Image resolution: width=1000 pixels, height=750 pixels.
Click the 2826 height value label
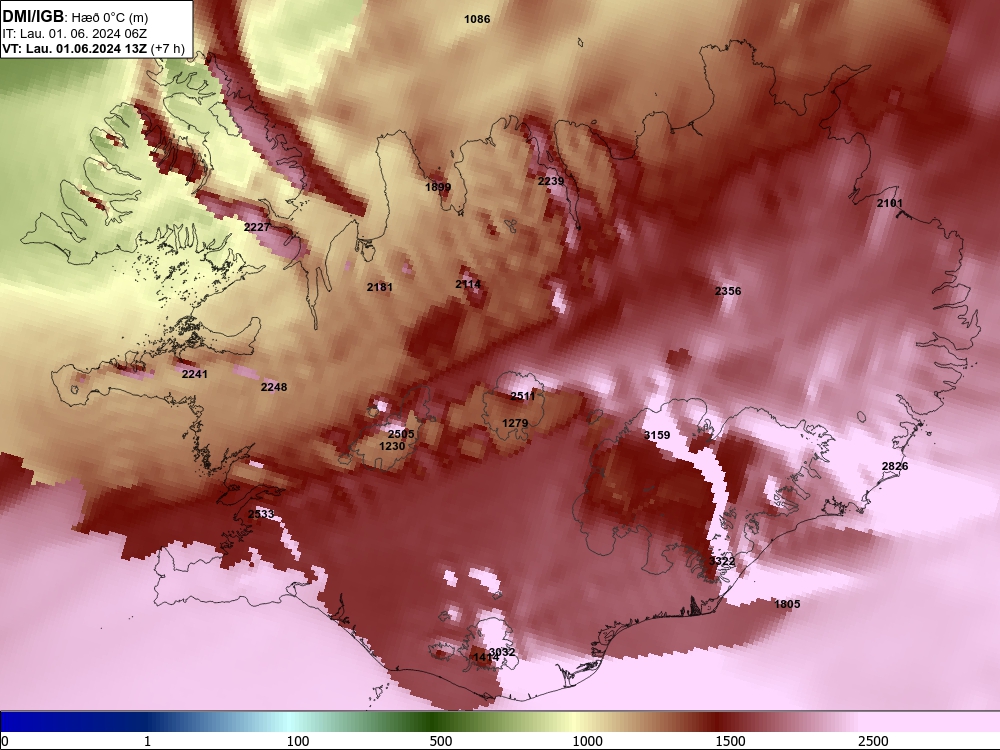click(x=895, y=466)
